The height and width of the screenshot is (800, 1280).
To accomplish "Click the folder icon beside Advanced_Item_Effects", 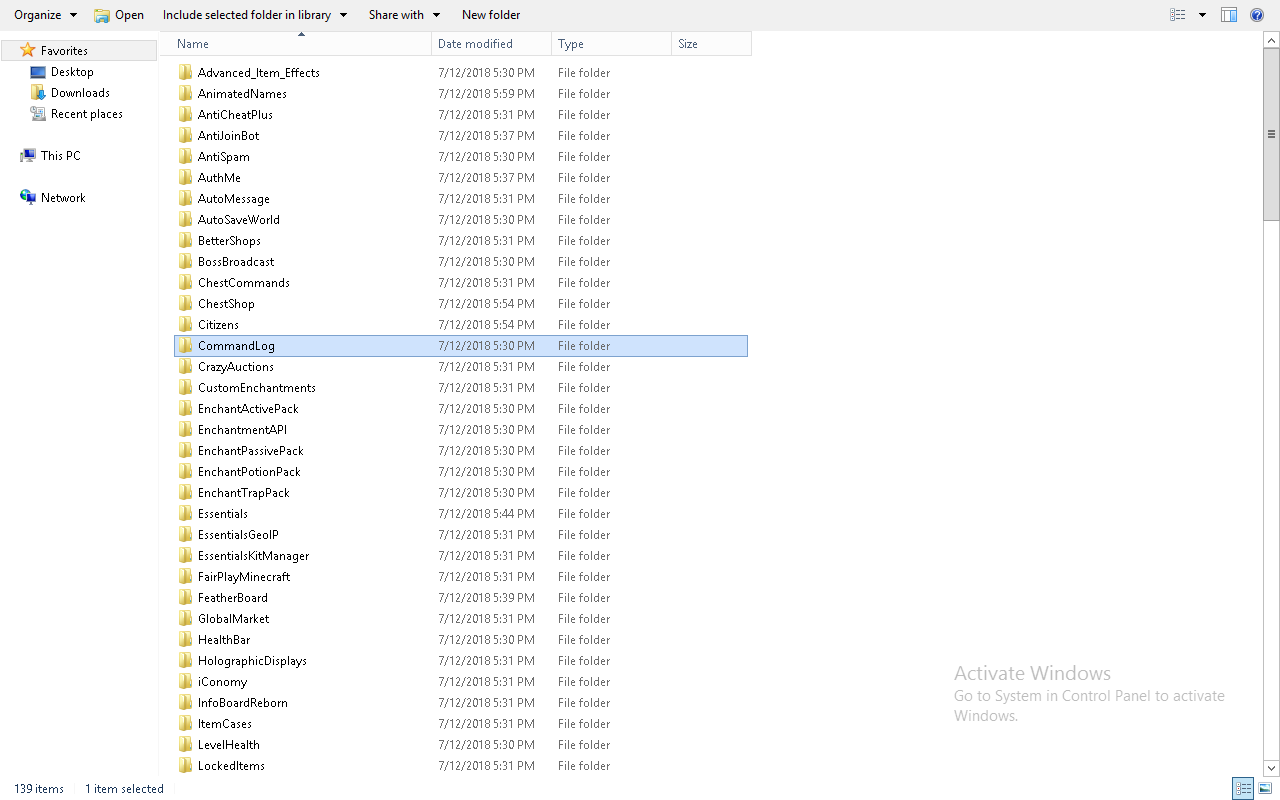I will click(x=185, y=72).
